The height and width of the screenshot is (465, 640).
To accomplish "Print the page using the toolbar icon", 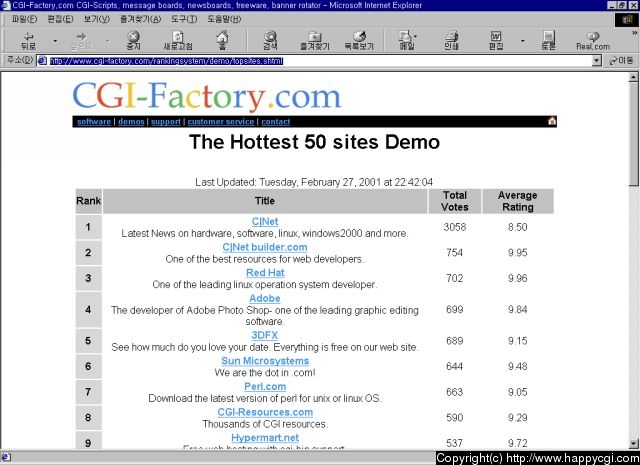I will [x=451, y=41].
